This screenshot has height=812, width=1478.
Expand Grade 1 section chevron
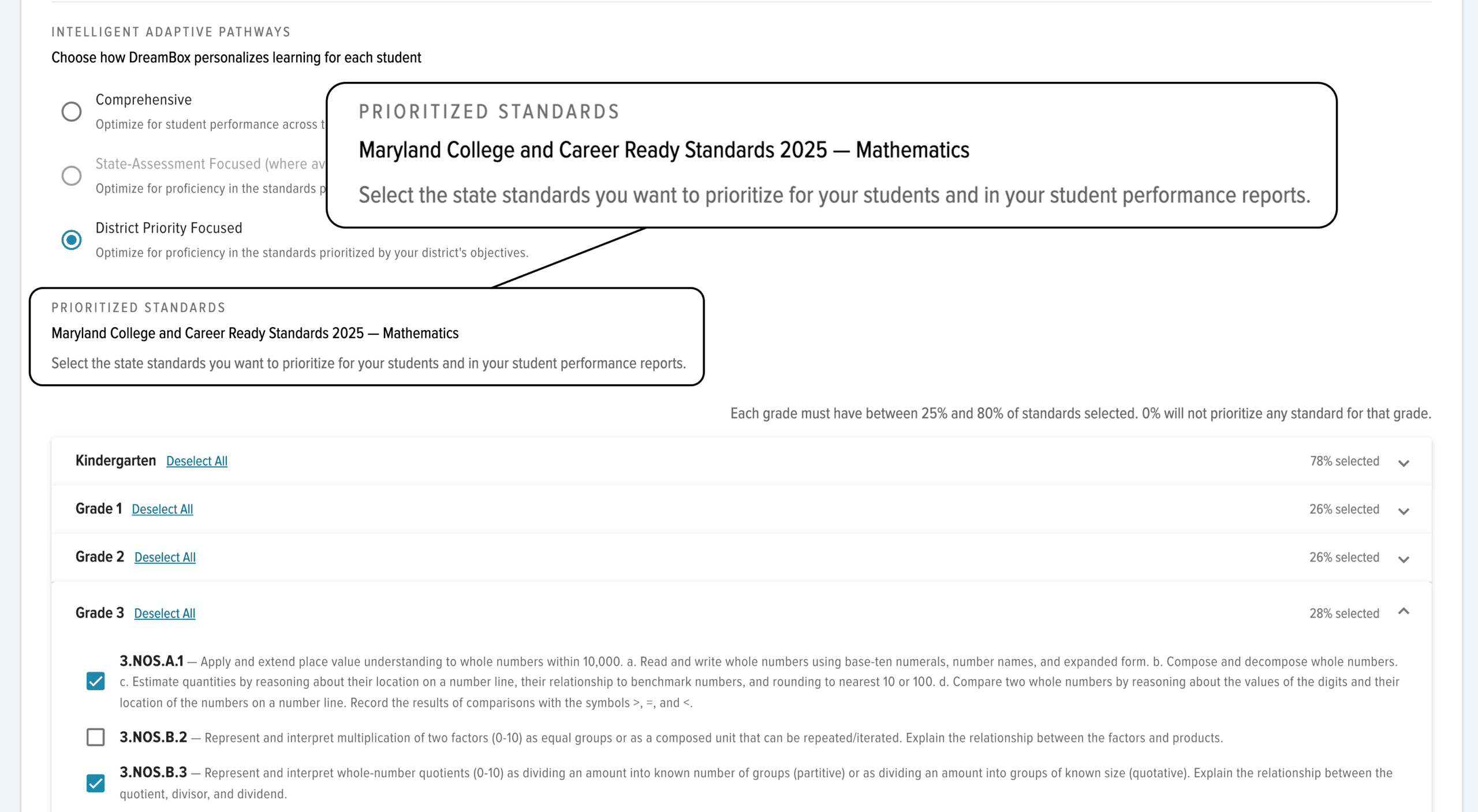(x=1404, y=511)
